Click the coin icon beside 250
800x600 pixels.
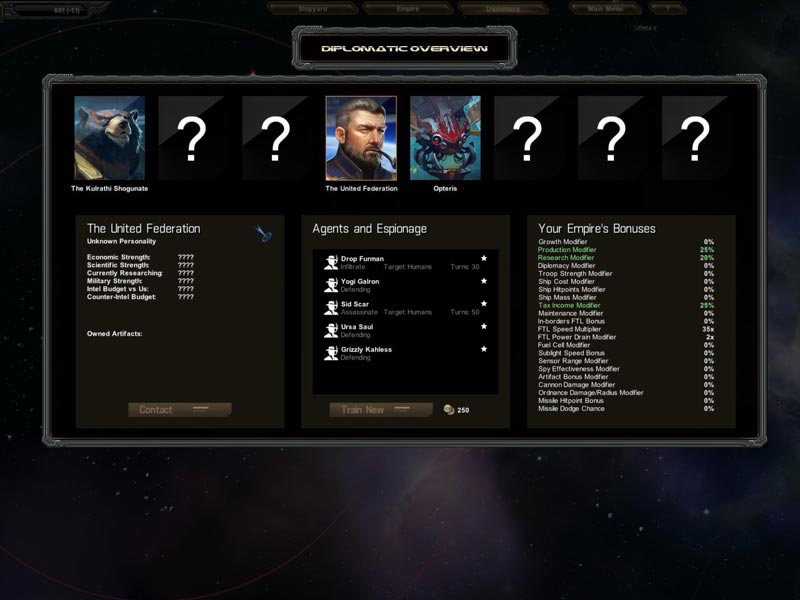[448, 410]
